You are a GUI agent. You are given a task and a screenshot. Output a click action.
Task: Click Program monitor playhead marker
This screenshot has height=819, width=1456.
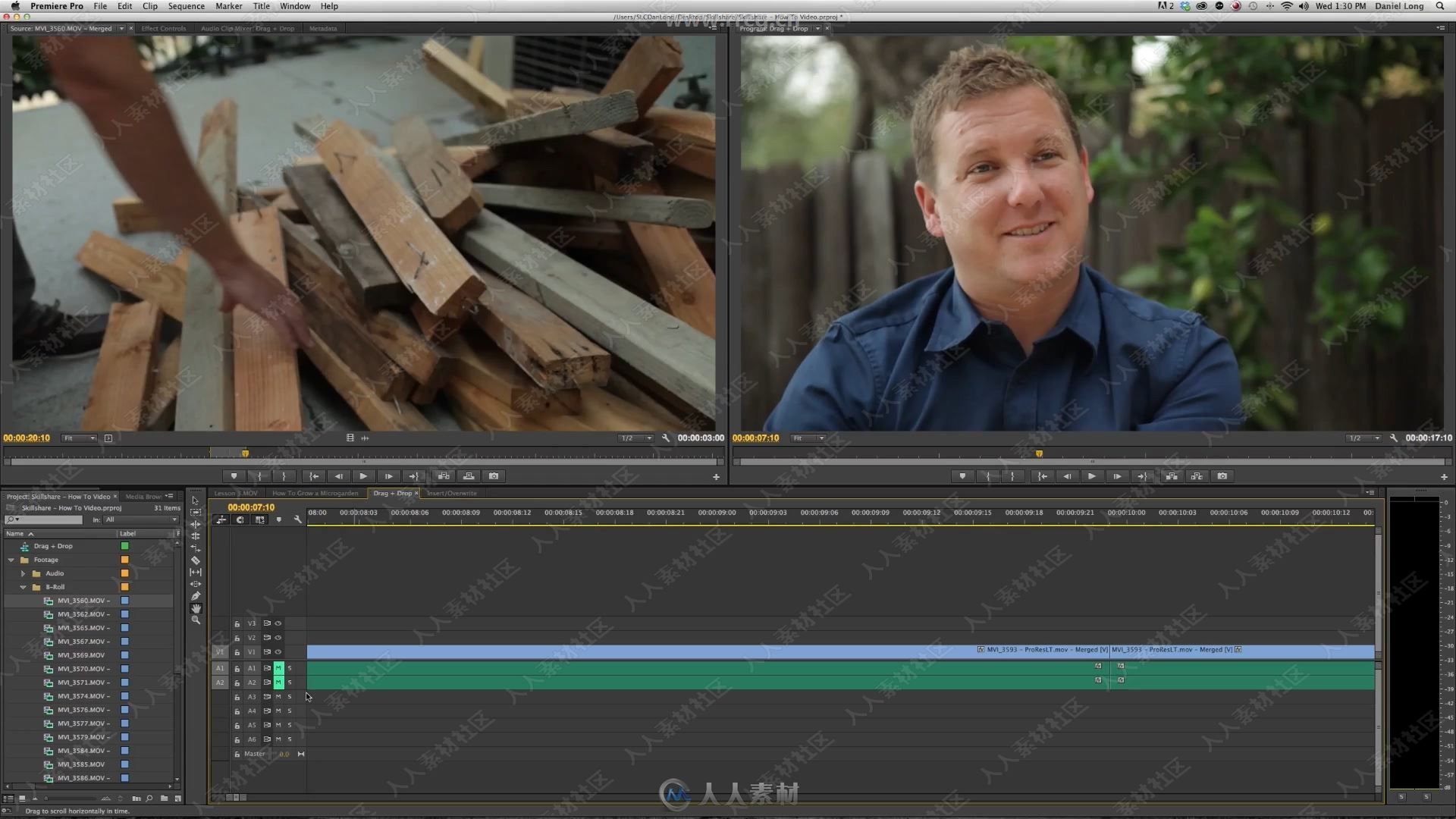1039,453
